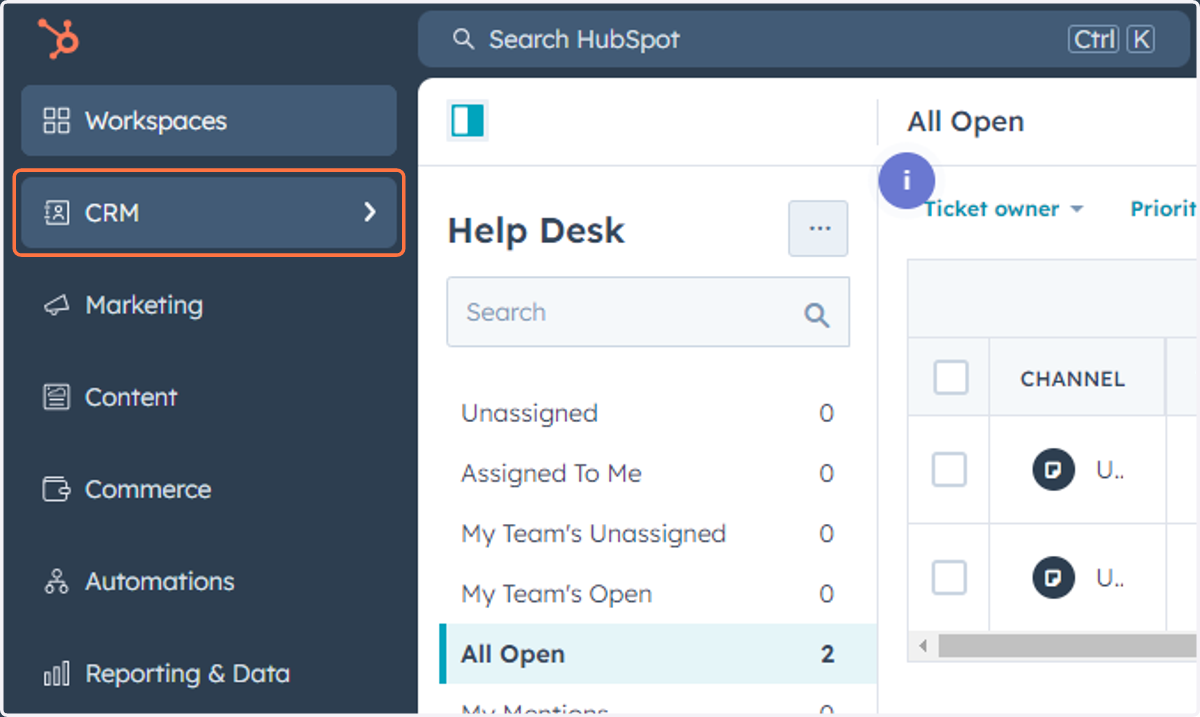This screenshot has height=717, width=1200.
Task: Click the Help Desk heading
Action: 536,230
